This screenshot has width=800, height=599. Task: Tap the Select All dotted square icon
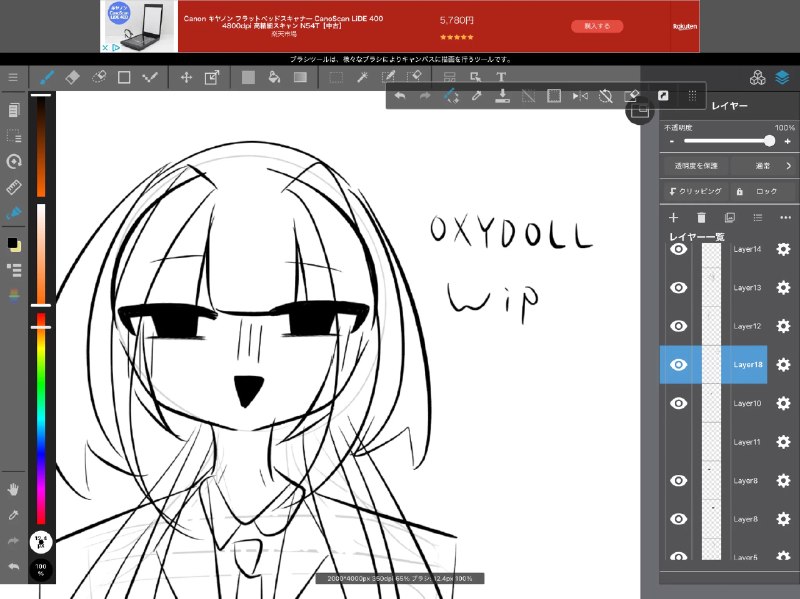(x=554, y=96)
